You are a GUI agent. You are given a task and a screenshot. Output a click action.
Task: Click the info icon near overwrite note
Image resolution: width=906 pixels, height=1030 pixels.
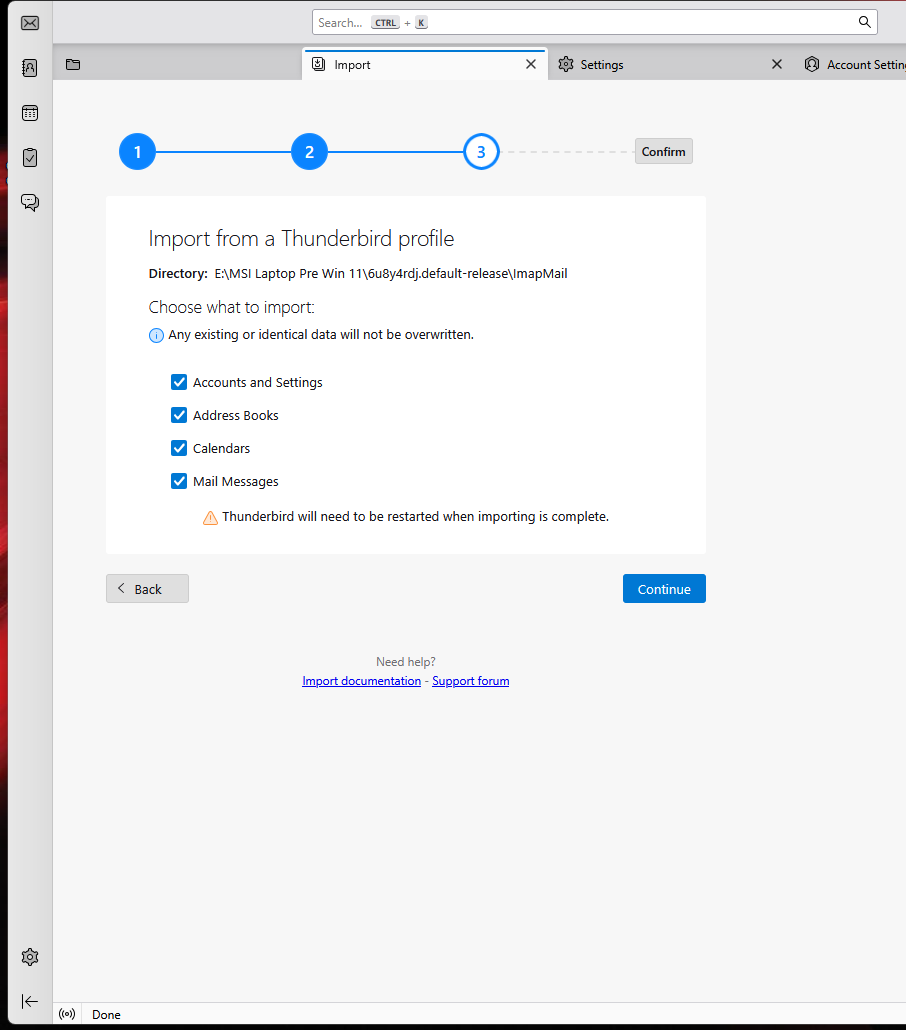click(156, 336)
